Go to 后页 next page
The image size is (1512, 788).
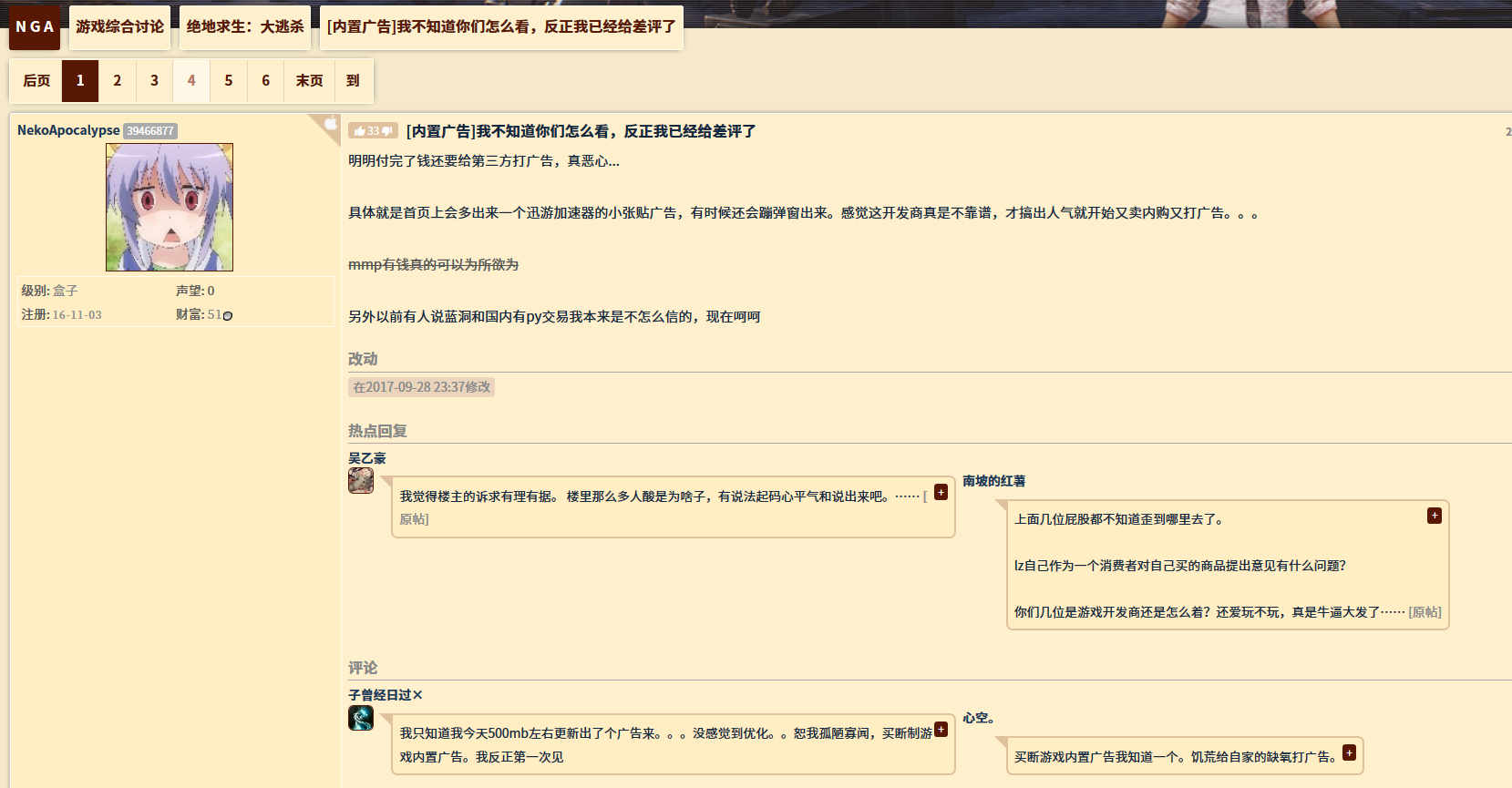point(36,81)
